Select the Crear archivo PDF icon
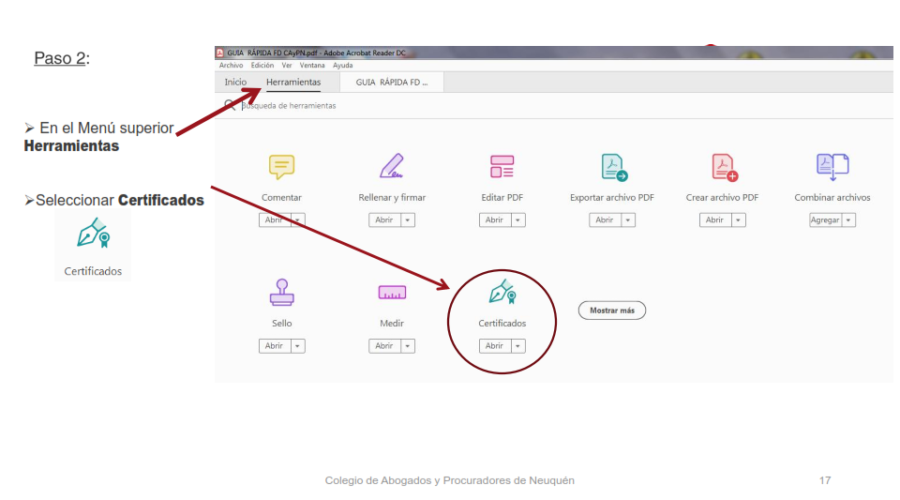Image resolution: width=900 pixels, height=500 pixels. [724, 167]
